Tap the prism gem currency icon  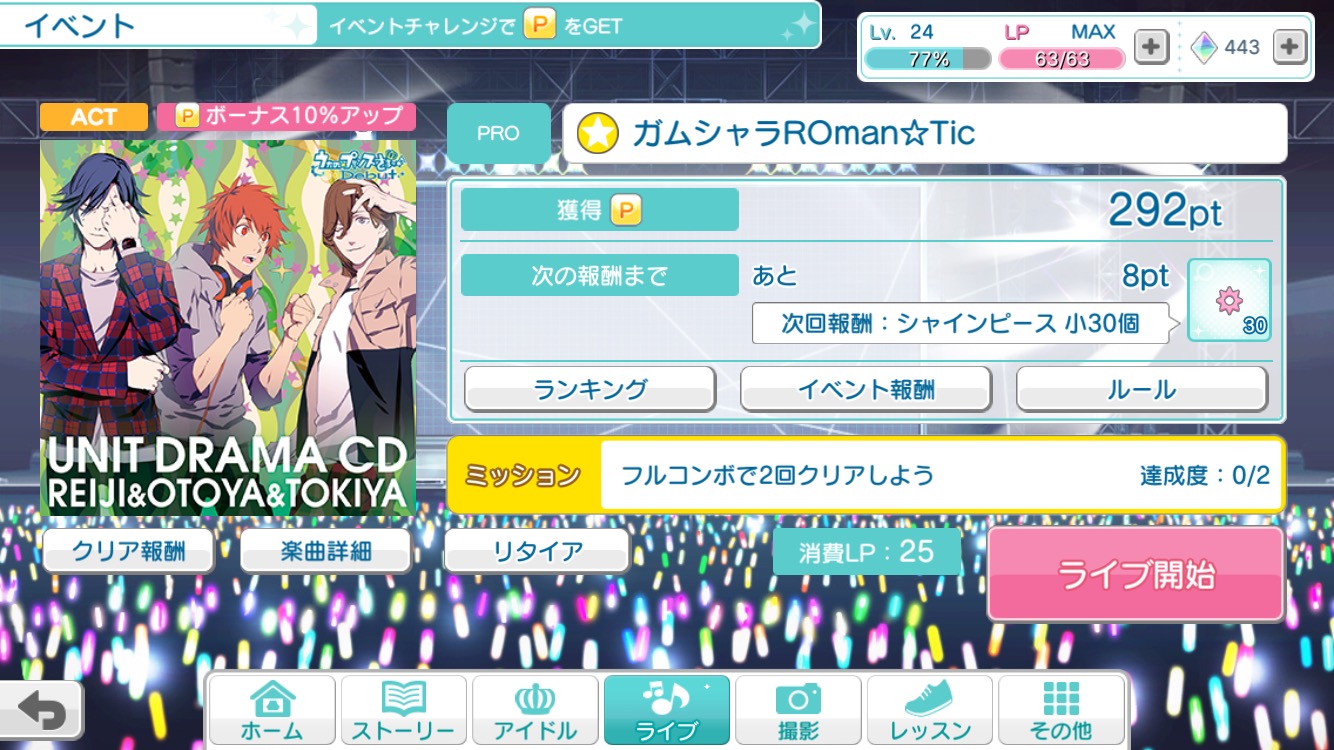(1204, 47)
